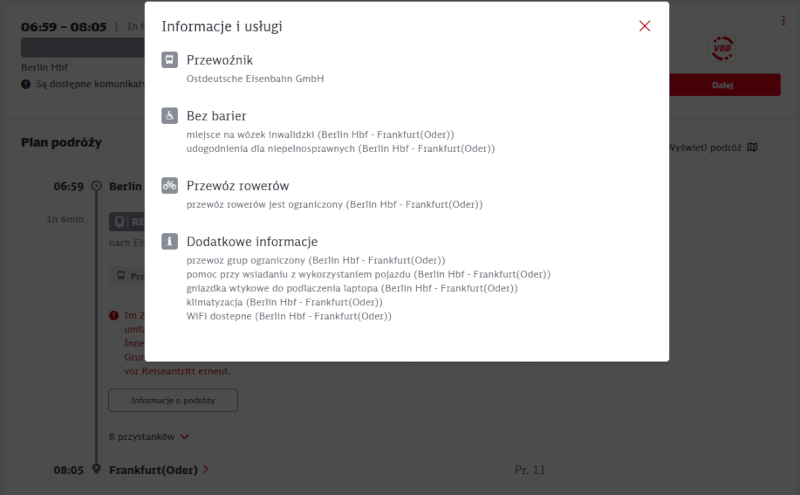This screenshot has height=495, width=800.
Task: Click the WiFi dostępne information line
Action: tap(289, 316)
